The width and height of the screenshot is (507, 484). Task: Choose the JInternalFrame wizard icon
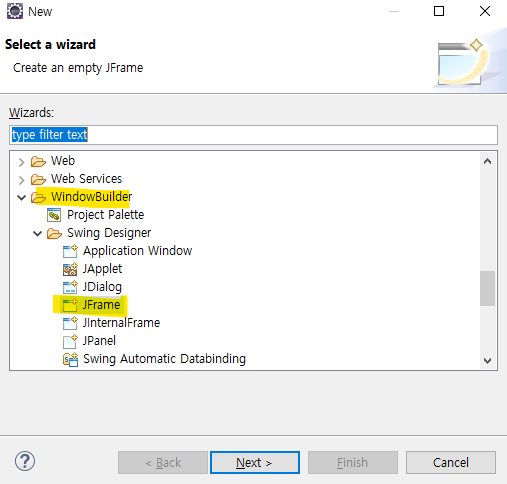point(70,323)
